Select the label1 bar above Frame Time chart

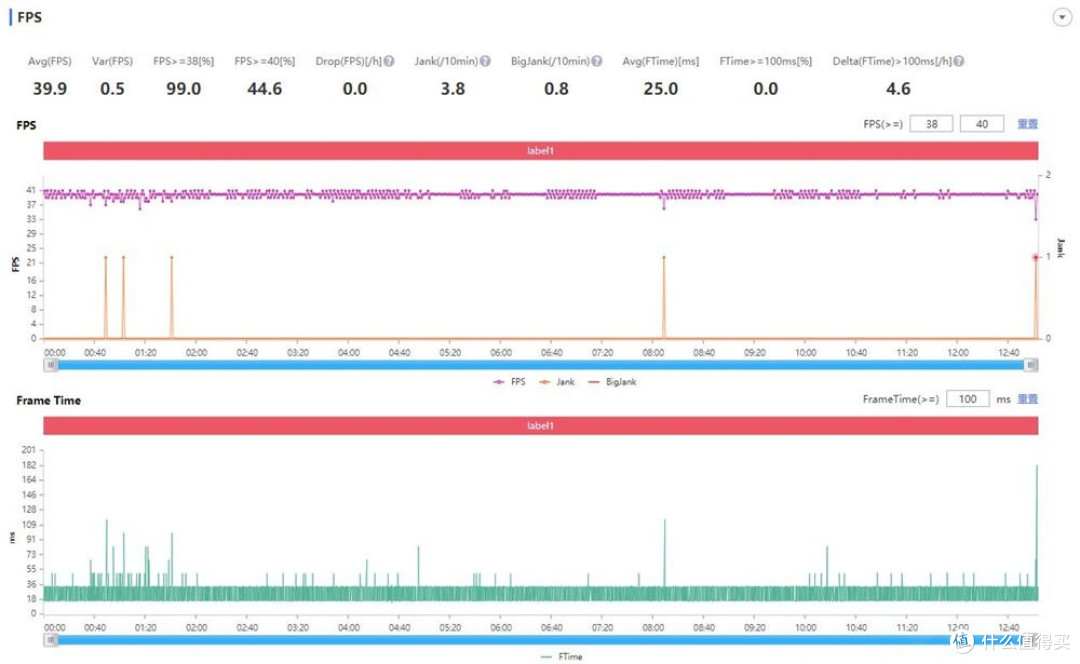541,426
